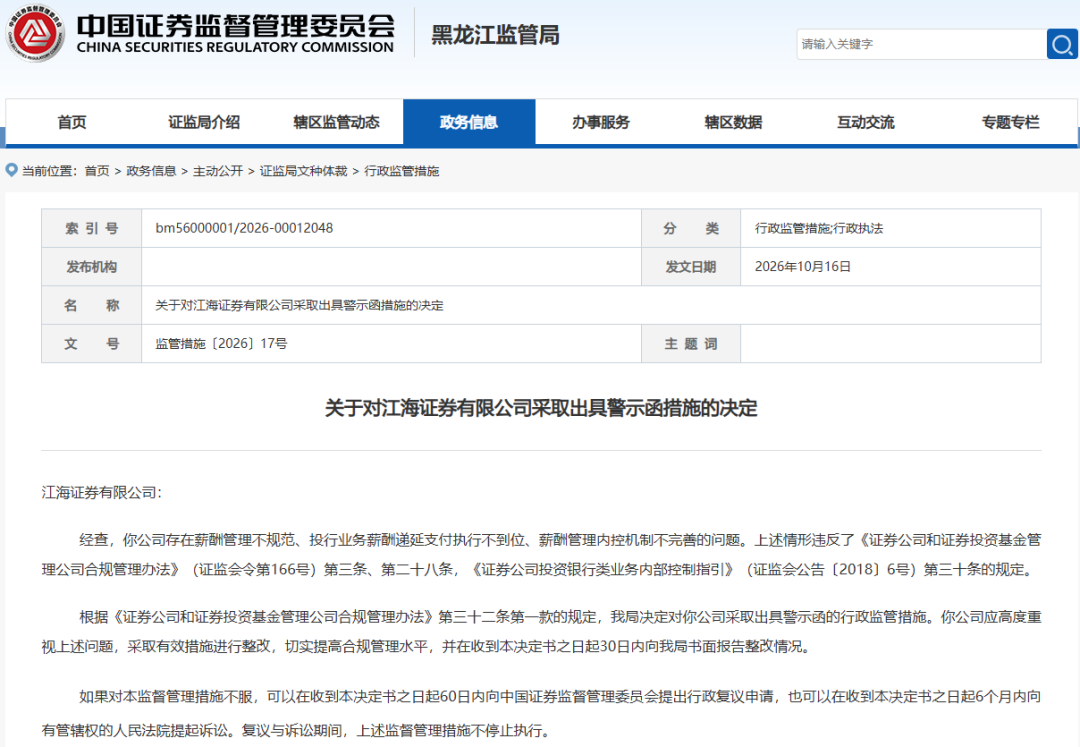Select the 政务信息 navigation tab
This screenshot has height=747, width=1080.
[469, 122]
